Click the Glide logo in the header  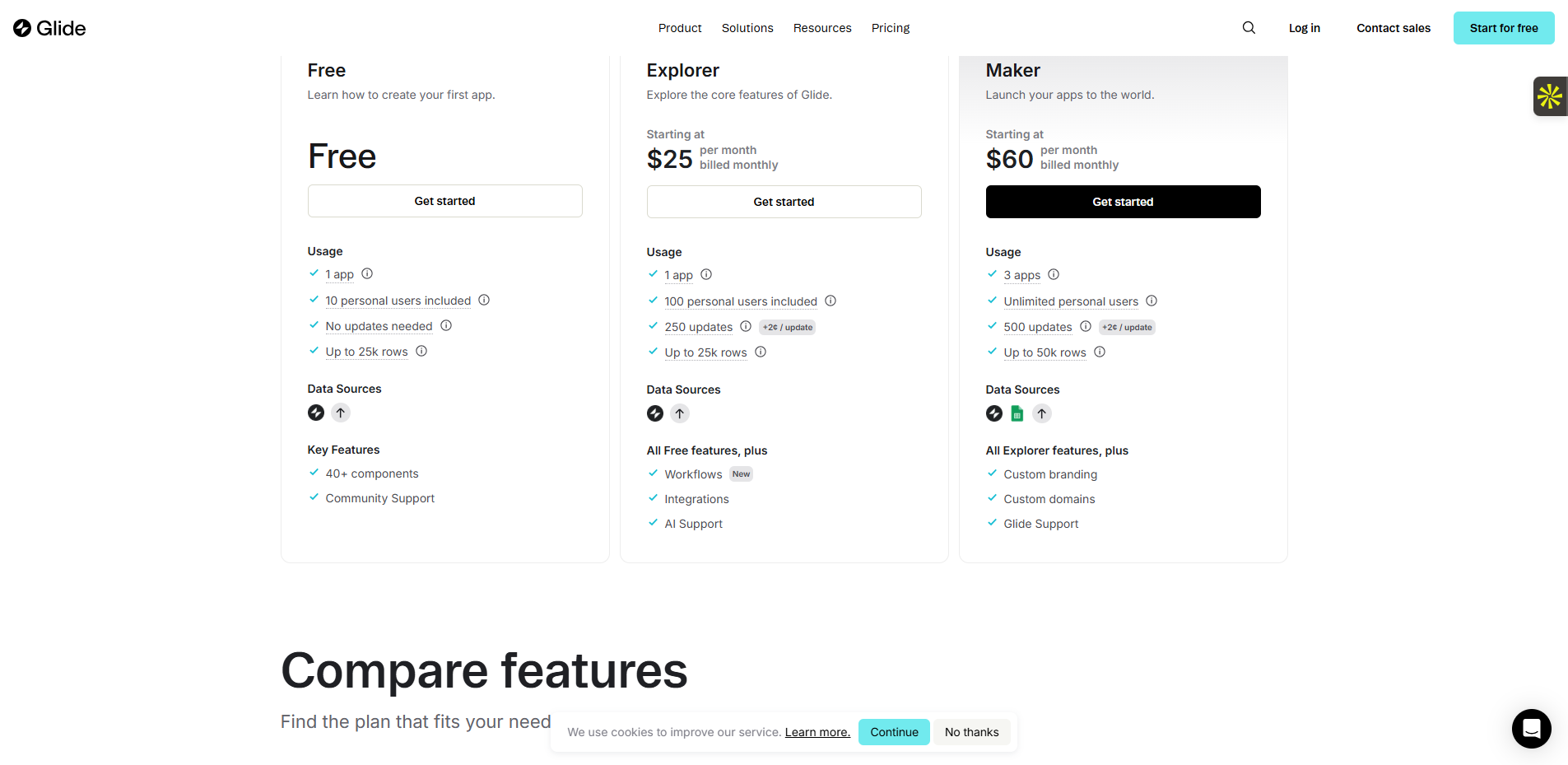[49, 28]
